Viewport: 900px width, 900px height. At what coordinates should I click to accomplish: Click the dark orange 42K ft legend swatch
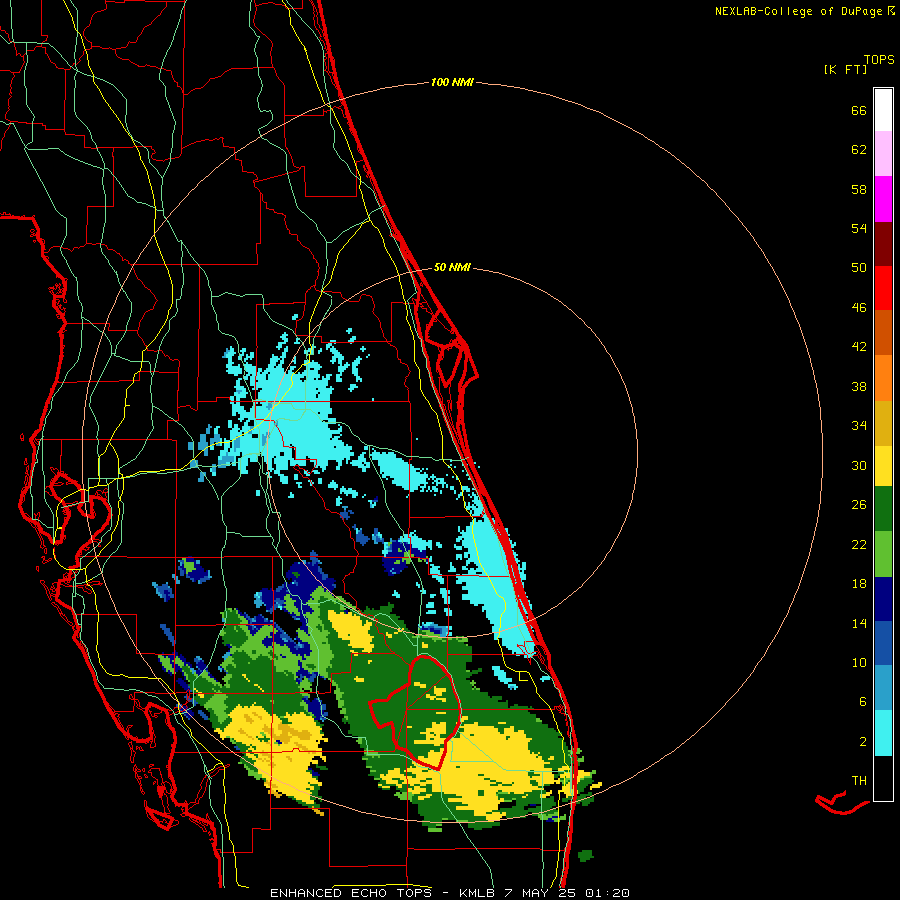point(883,332)
